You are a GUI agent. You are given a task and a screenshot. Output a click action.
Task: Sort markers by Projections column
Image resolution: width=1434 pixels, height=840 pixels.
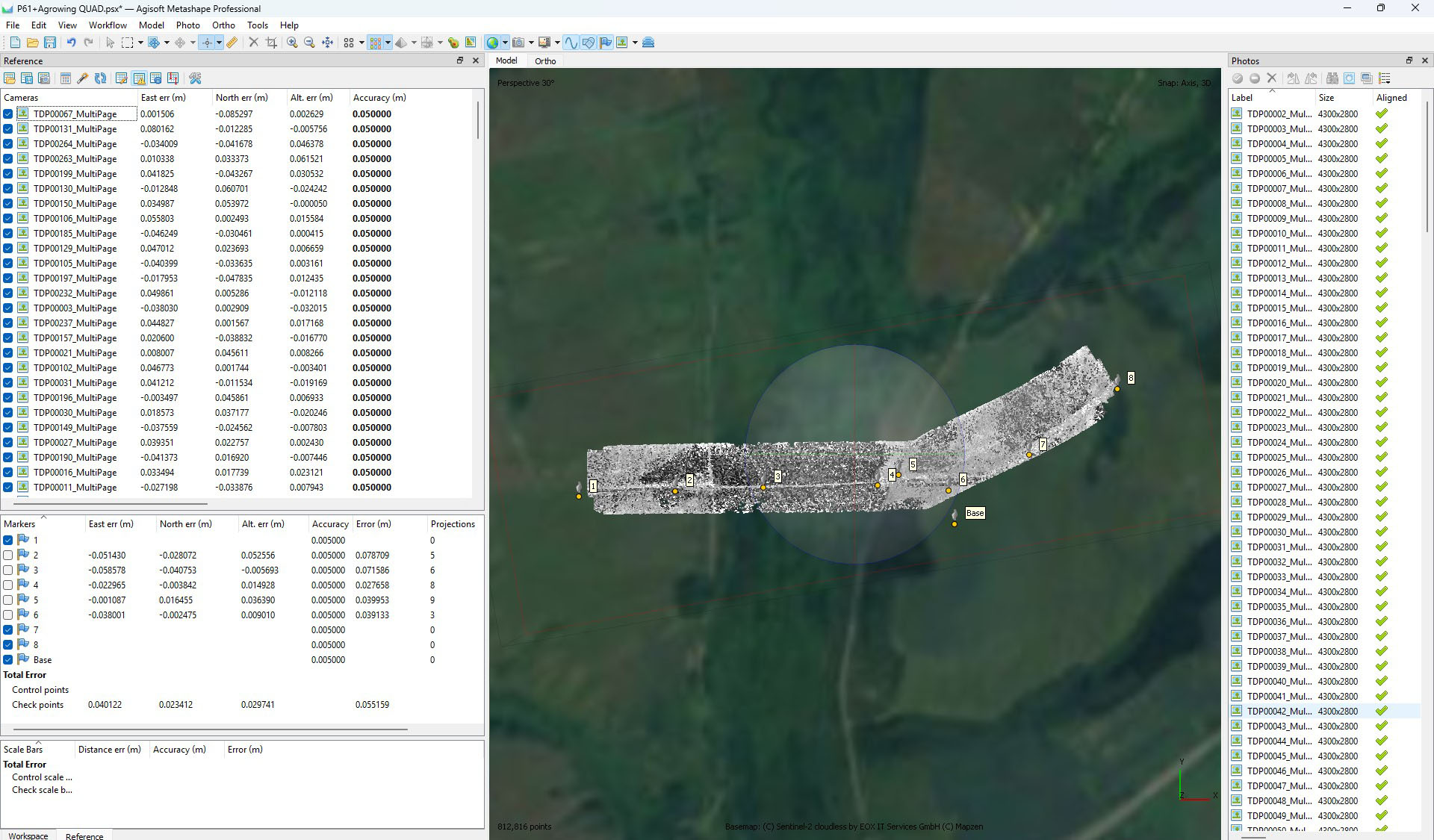point(453,524)
